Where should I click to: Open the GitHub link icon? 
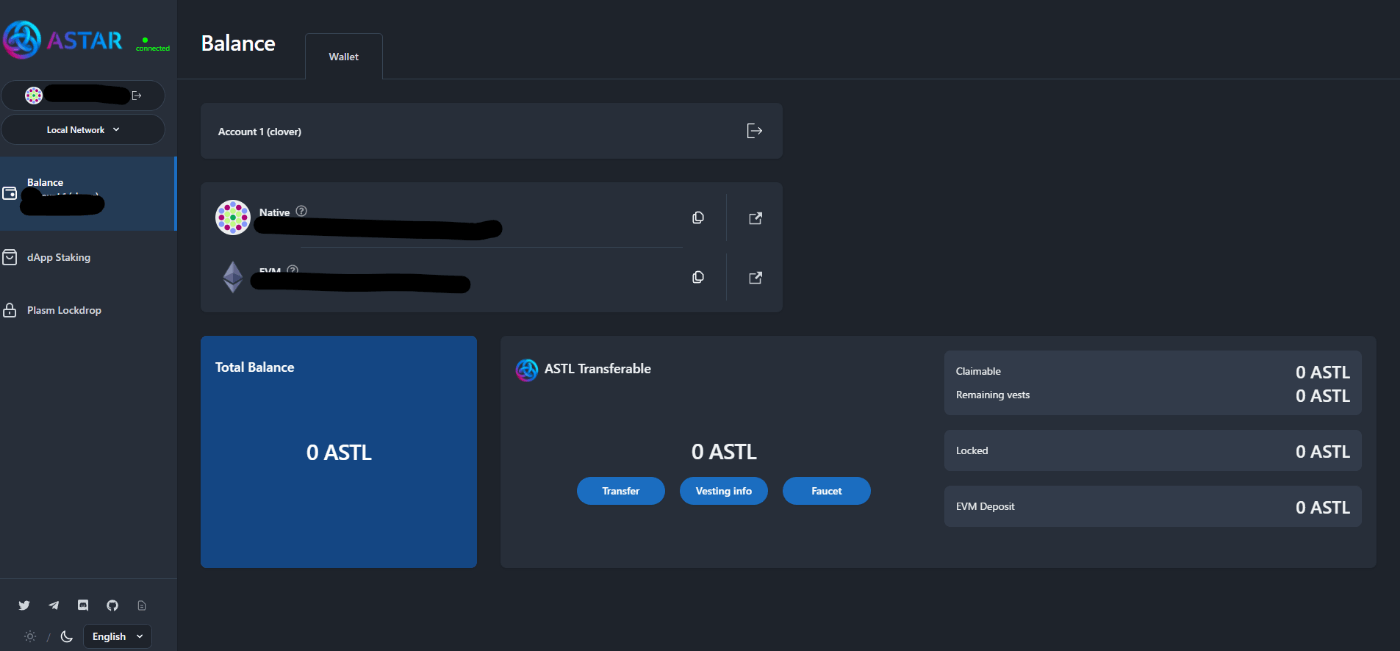[112, 605]
